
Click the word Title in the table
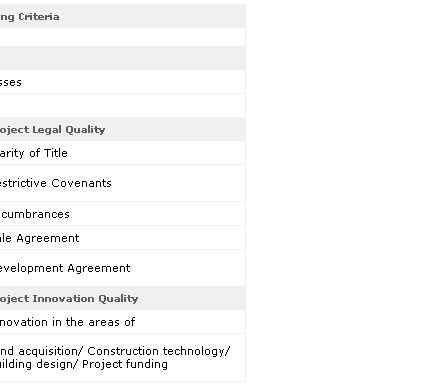pyautogui.click(x=56, y=153)
